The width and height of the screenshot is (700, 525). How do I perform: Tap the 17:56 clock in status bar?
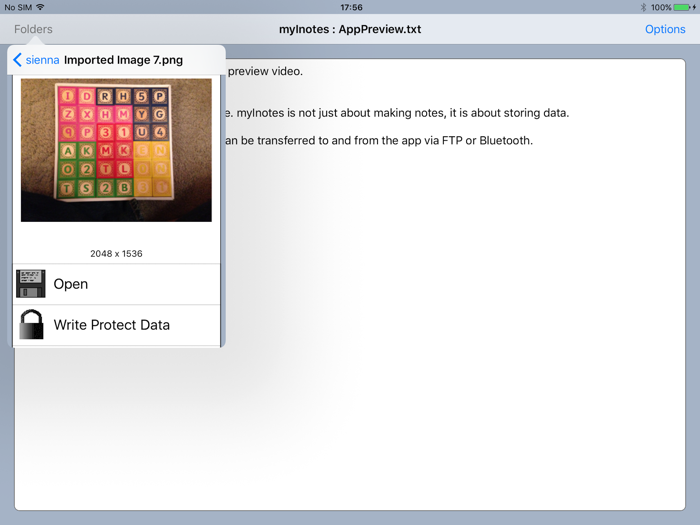click(351, 8)
